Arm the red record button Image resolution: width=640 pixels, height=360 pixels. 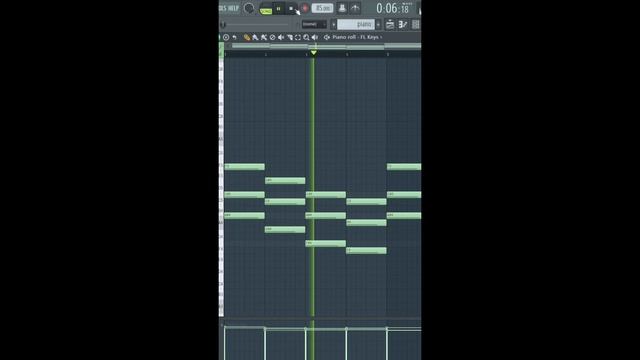click(304, 8)
